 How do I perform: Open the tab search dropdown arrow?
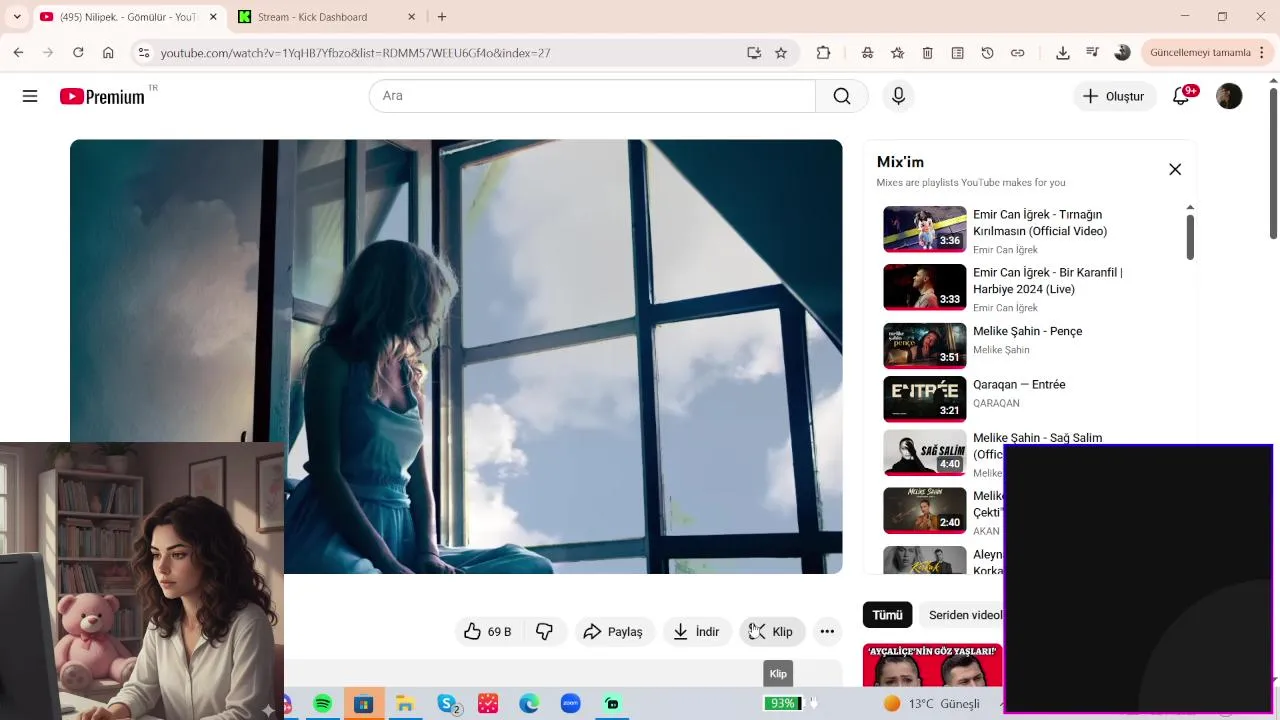[x=17, y=17]
